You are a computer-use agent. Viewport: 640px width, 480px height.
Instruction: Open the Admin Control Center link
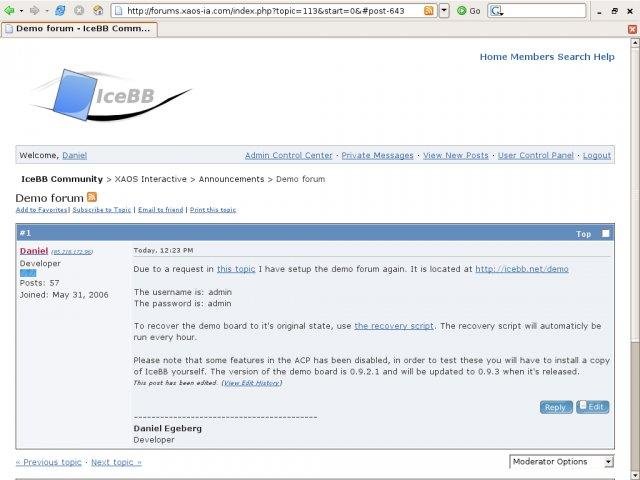(289, 156)
